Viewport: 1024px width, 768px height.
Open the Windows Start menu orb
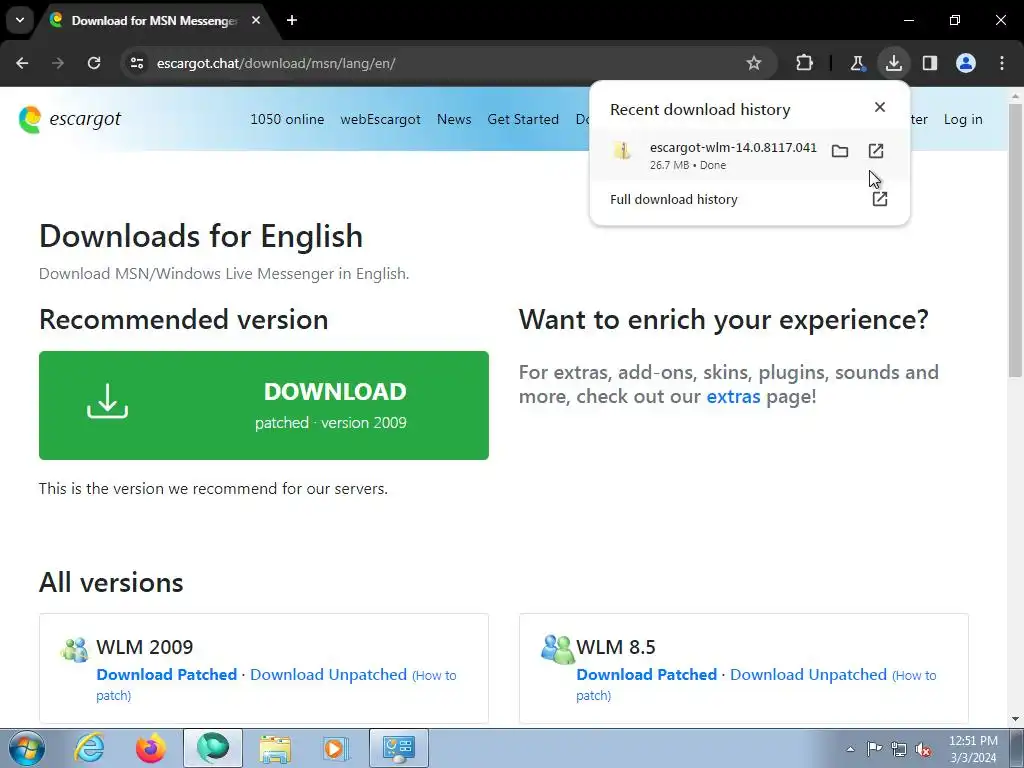[x=27, y=748]
